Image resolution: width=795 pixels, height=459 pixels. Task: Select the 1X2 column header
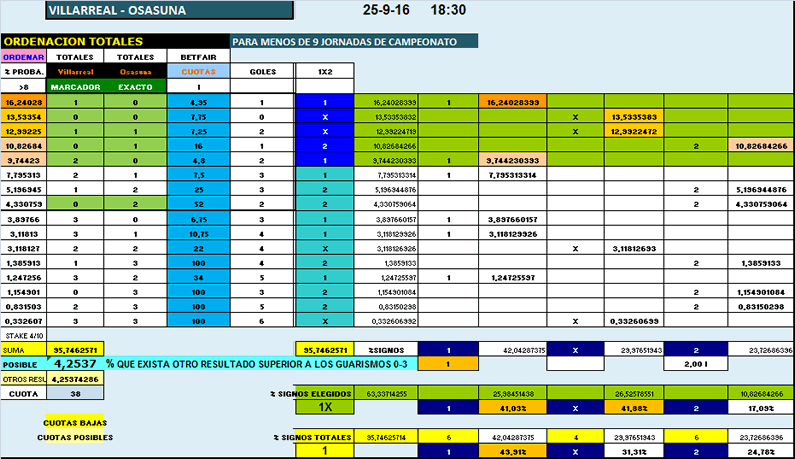pos(324,72)
